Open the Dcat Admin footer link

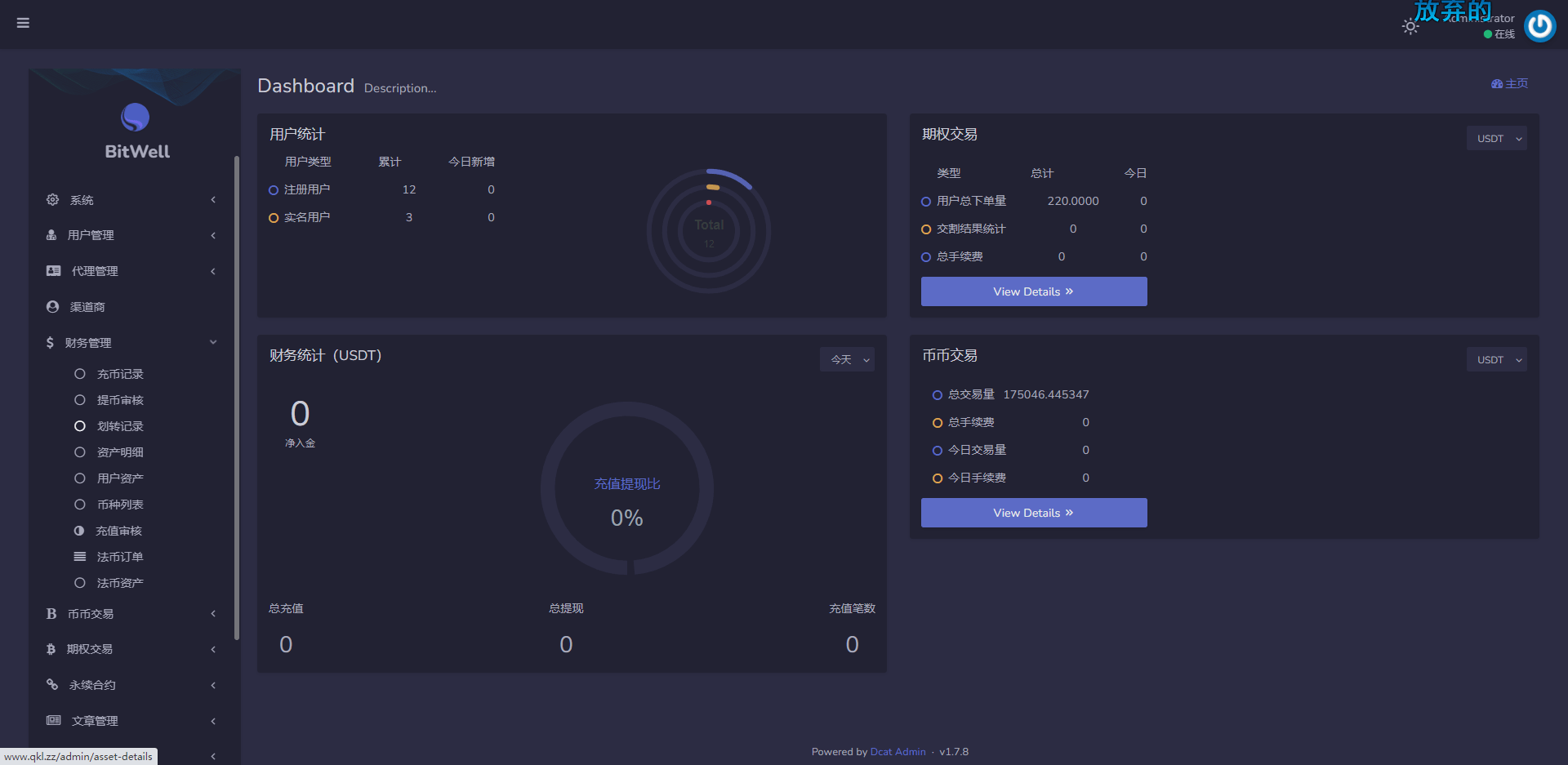[x=898, y=751]
